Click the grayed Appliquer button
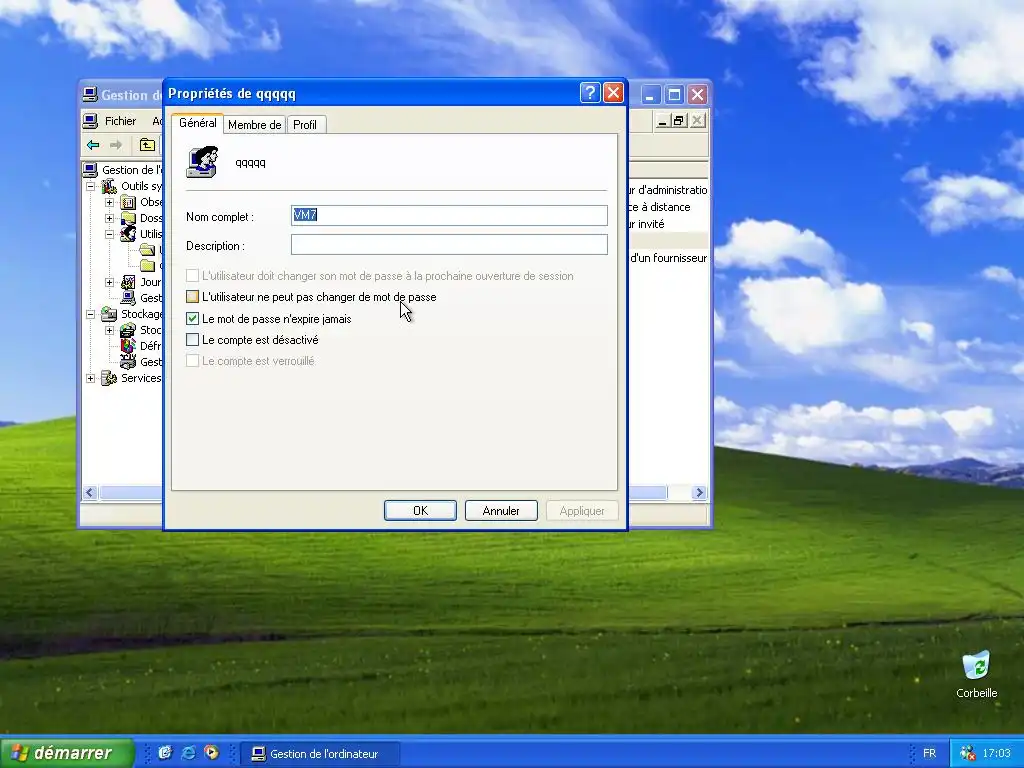 pos(582,511)
